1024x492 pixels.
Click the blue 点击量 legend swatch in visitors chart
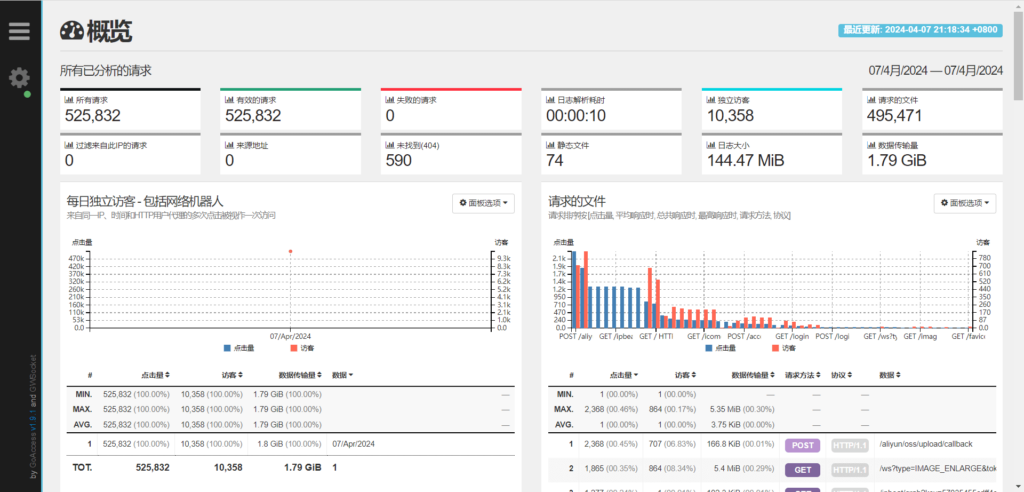click(226, 348)
